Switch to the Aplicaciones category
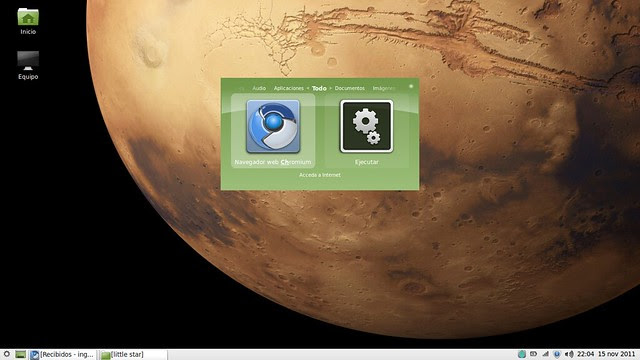The image size is (640, 360). 289,88
